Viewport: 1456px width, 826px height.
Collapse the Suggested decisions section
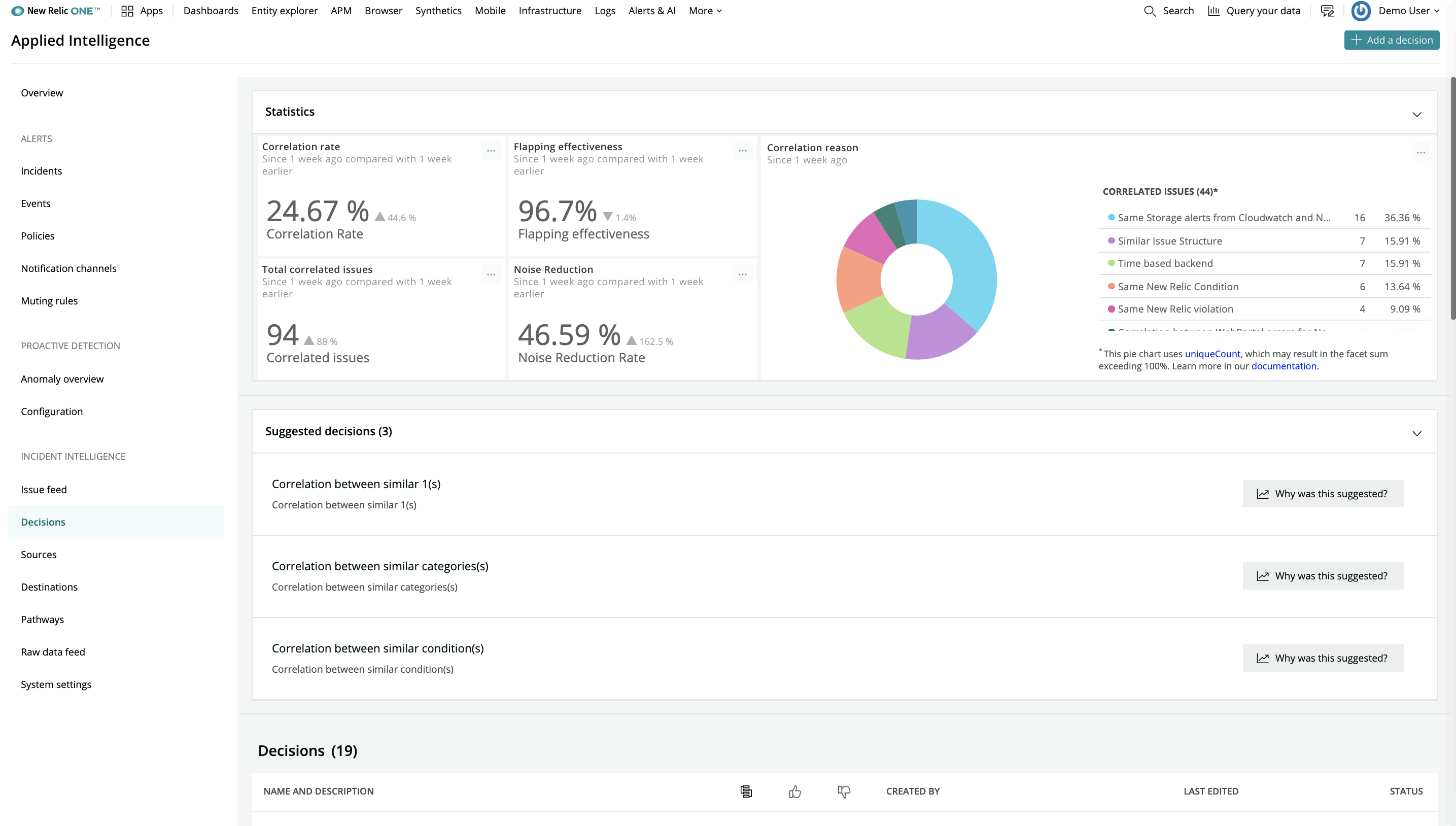(1417, 433)
